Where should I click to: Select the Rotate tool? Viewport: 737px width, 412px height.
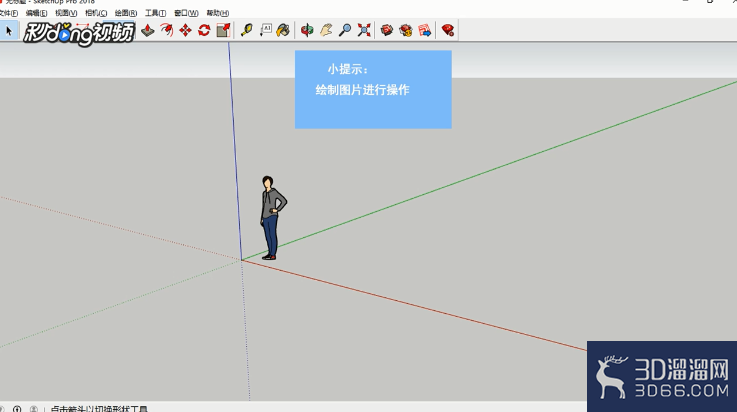pos(204,31)
